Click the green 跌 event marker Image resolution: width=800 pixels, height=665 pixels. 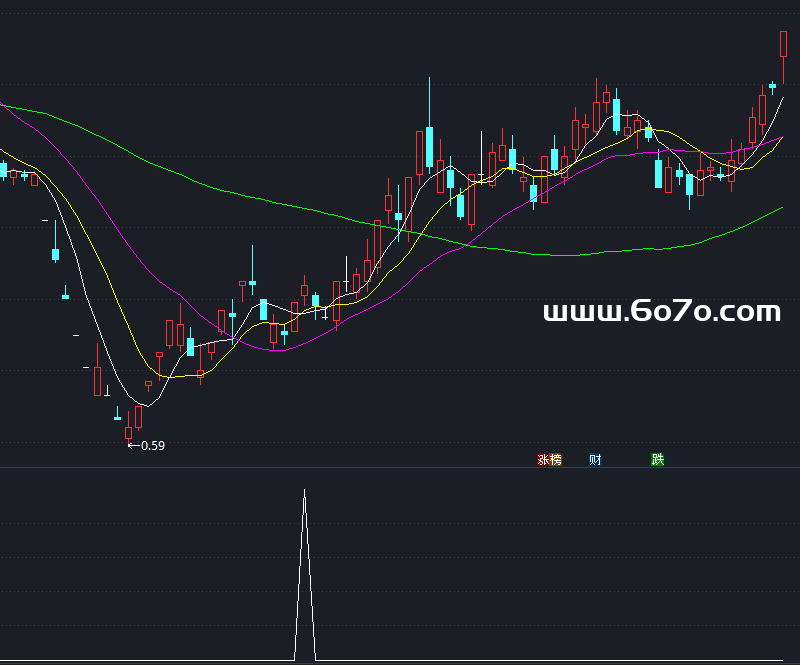tap(658, 460)
